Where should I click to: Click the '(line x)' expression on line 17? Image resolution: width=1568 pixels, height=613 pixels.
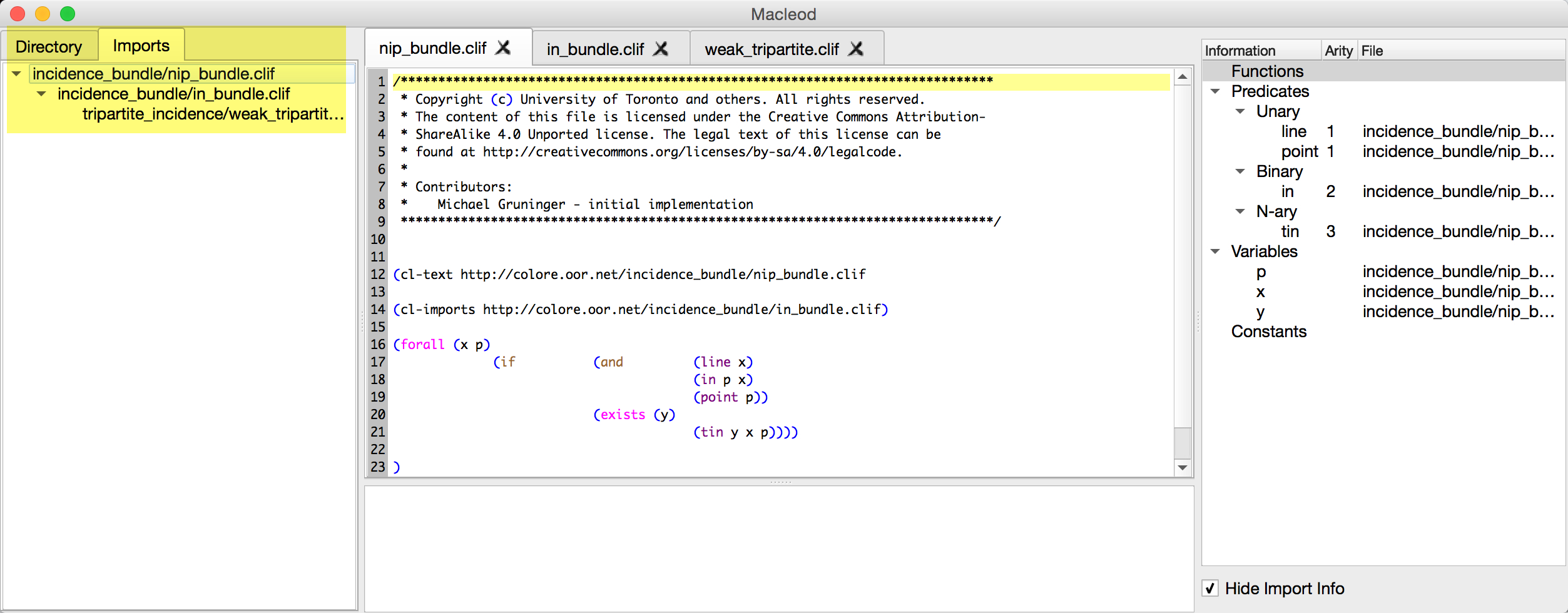(723, 362)
